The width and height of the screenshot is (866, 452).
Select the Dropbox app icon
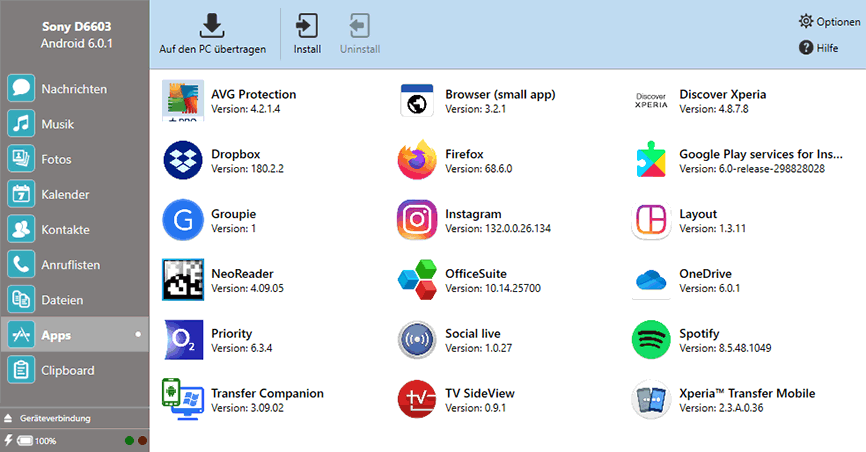[x=183, y=160]
